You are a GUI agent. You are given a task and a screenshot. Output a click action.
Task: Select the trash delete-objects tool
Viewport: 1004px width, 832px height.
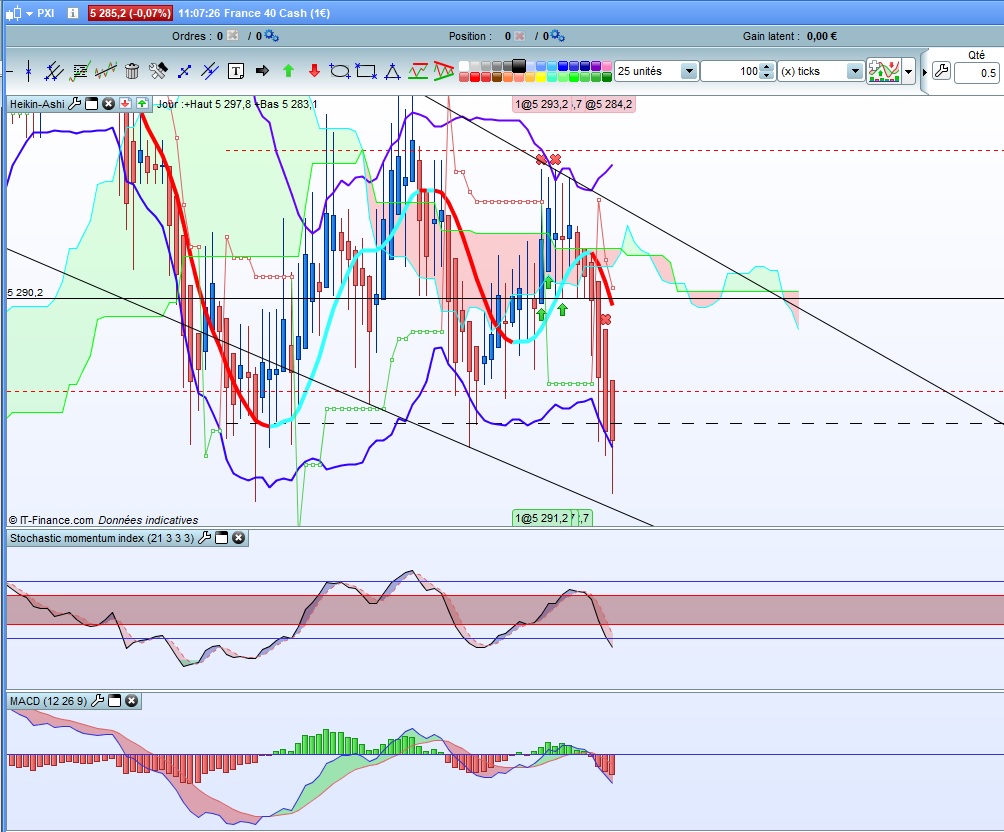point(132,71)
